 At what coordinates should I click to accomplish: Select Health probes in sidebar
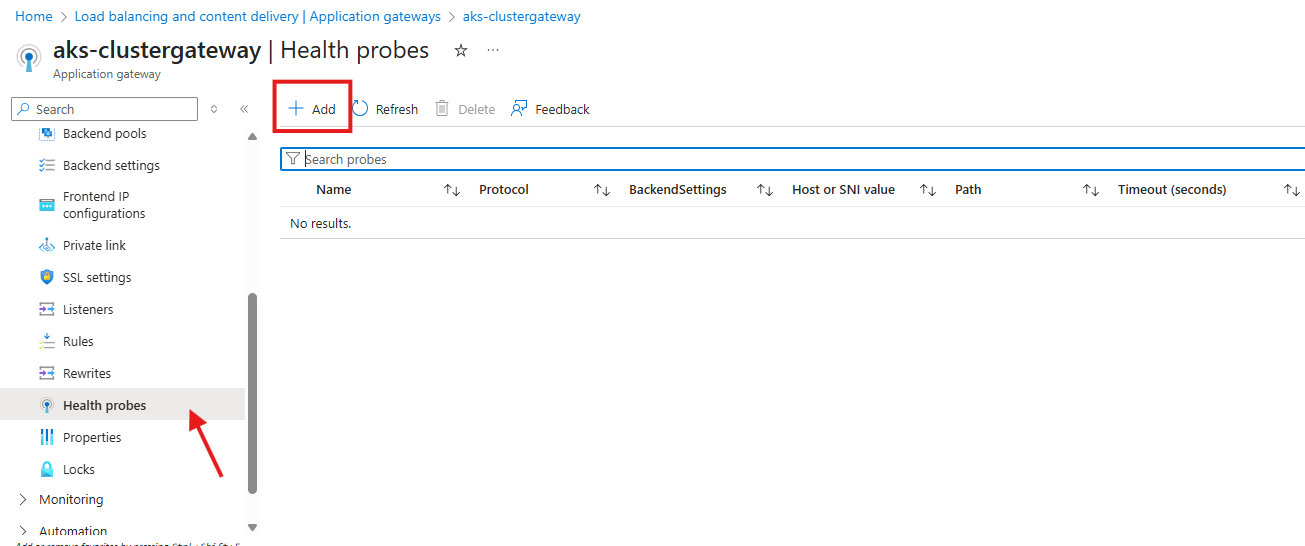point(104,405)
